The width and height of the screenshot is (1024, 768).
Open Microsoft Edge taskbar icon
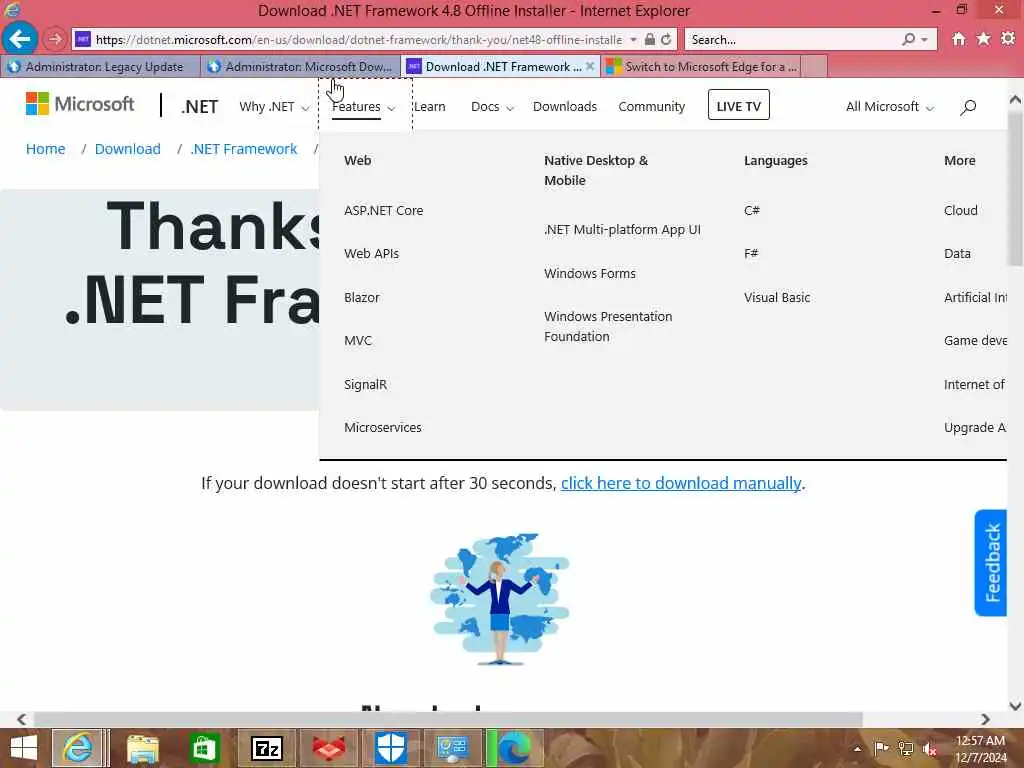[515, 748]
